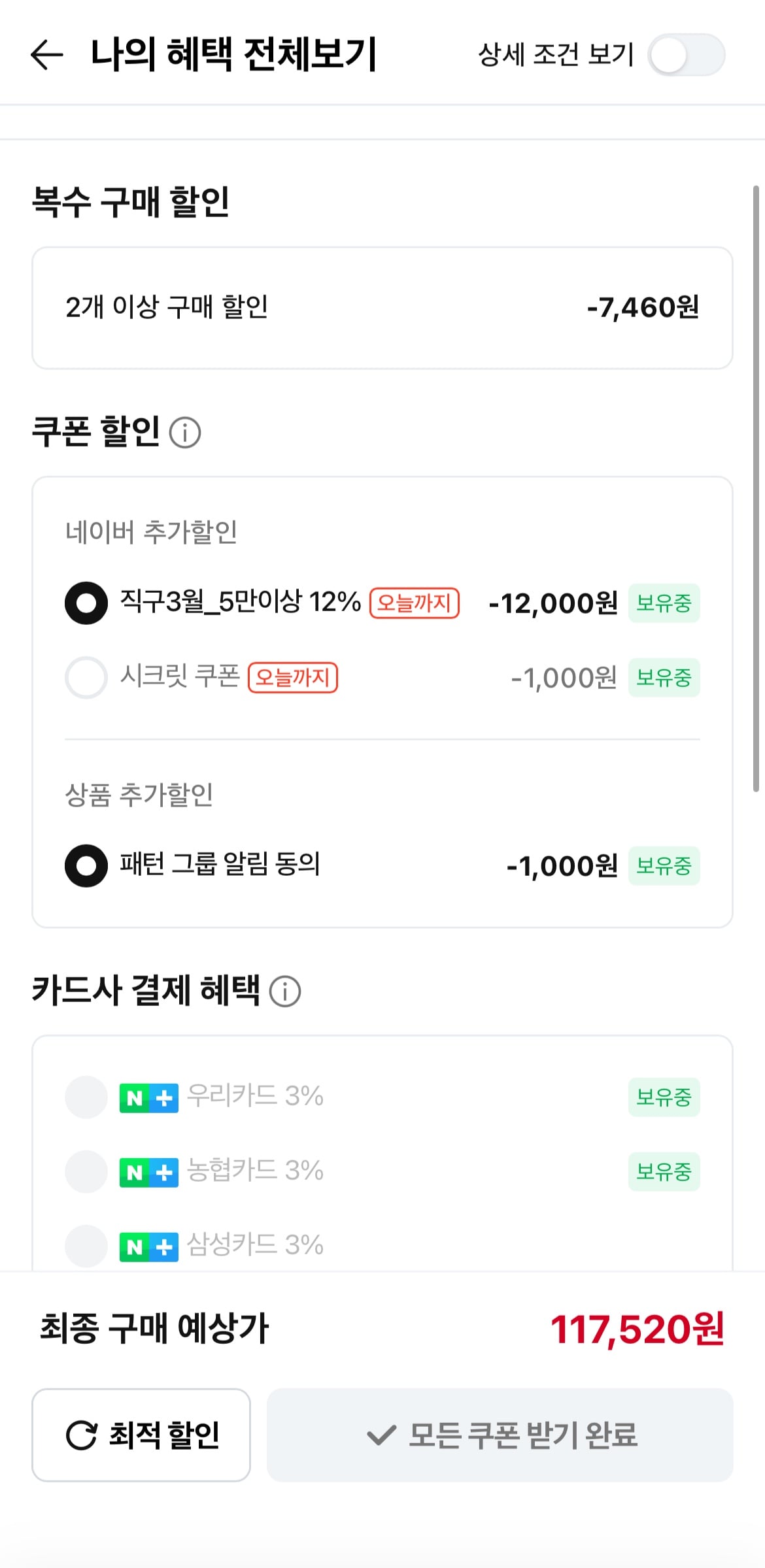
Task: Click the 오늘까지 tag on 시크릿 쿠폰
Action: pyautogui.click(x=293, y=678)
